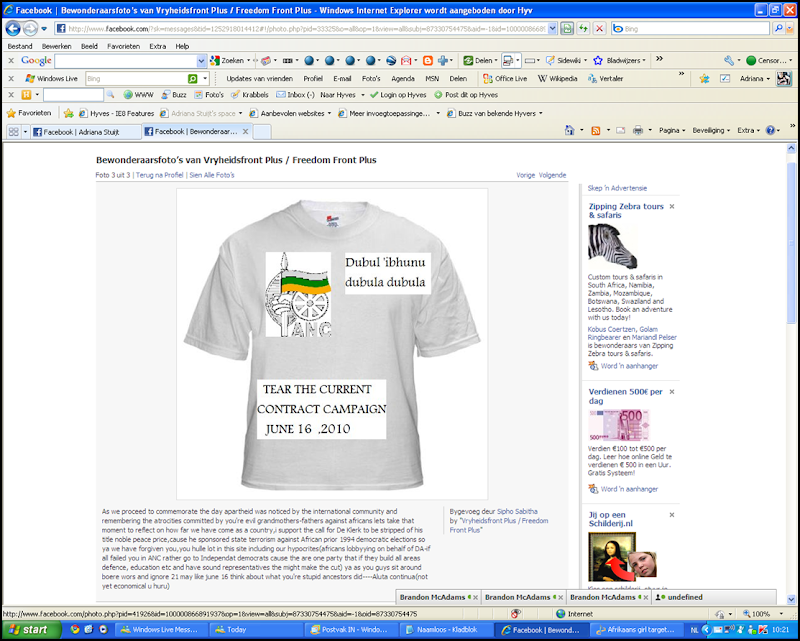
Task: Click the Vertaler translator toolbar button
Action: pos(605,79)
